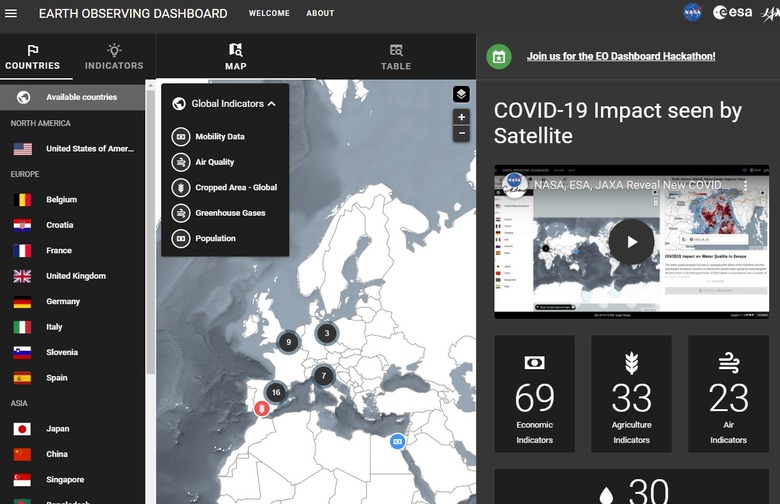
Task: Select the Population indicator
Action: 215,238
